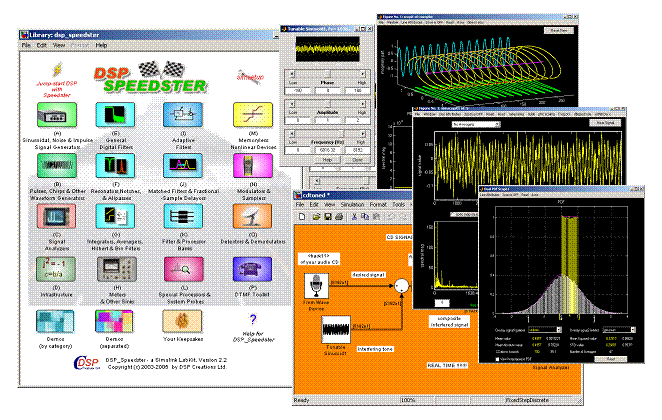
Task: Click Frequency slider right arrow
Action: 363,133
